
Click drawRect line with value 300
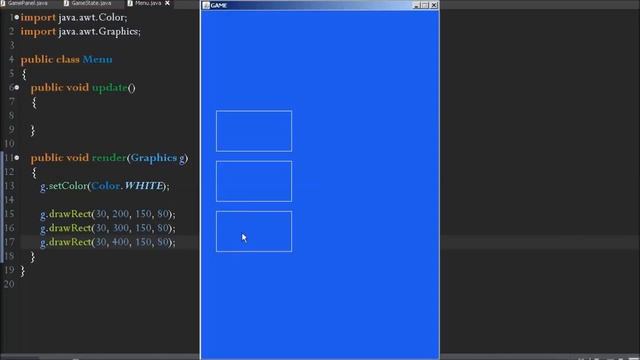point(108,228)
